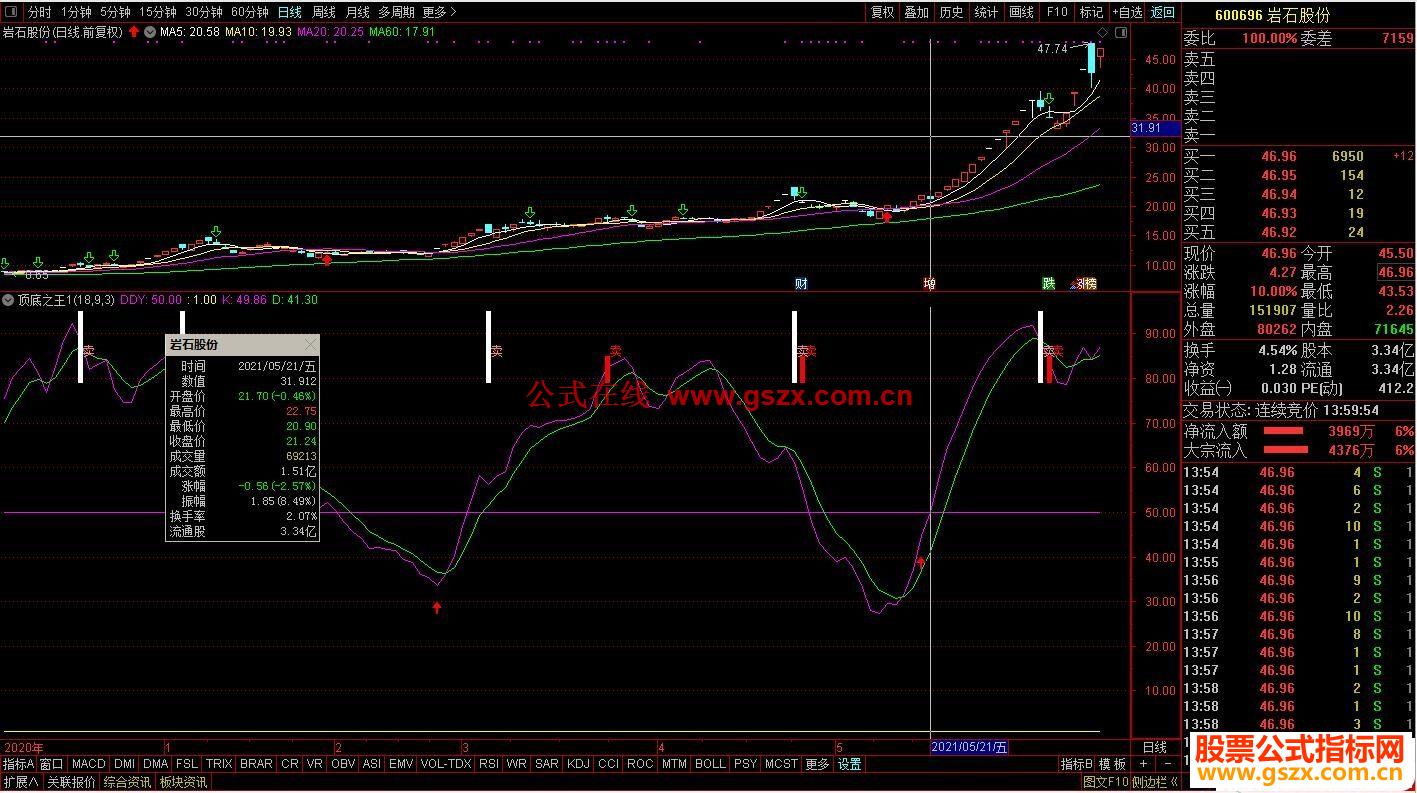The image size is (1417, 793).
Task: Expand the 扩展∧ panel
Action: pyautogui.click(x=20, y=782)
